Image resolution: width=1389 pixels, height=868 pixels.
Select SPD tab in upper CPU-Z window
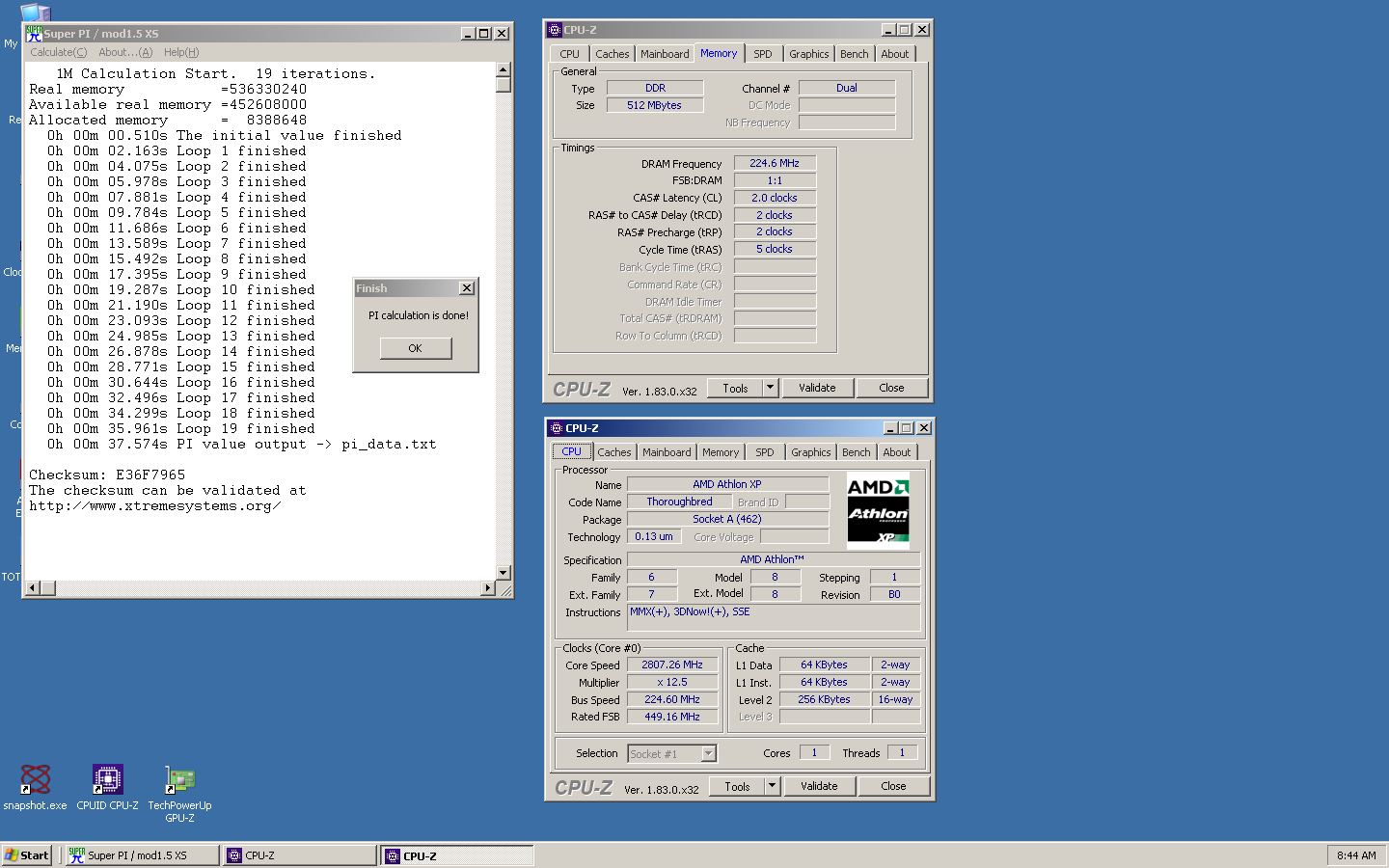click(x=763, y=54)
